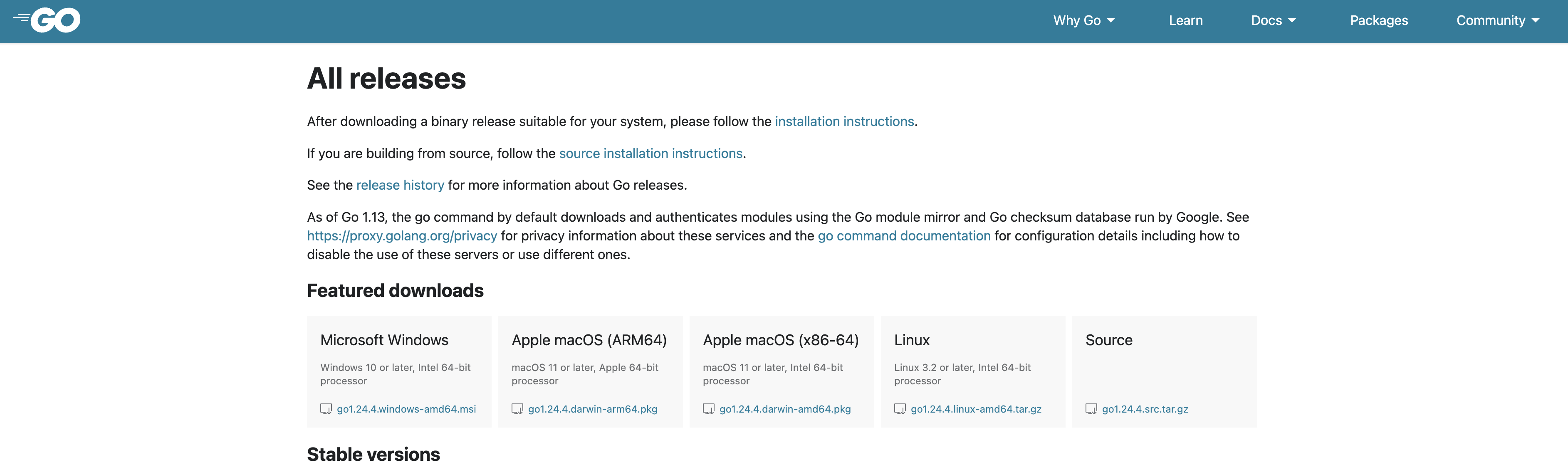Image resolution: width=1568 pixels, height=470 pixels.
Task: Go to Packages page
Action: (1379, 21)
